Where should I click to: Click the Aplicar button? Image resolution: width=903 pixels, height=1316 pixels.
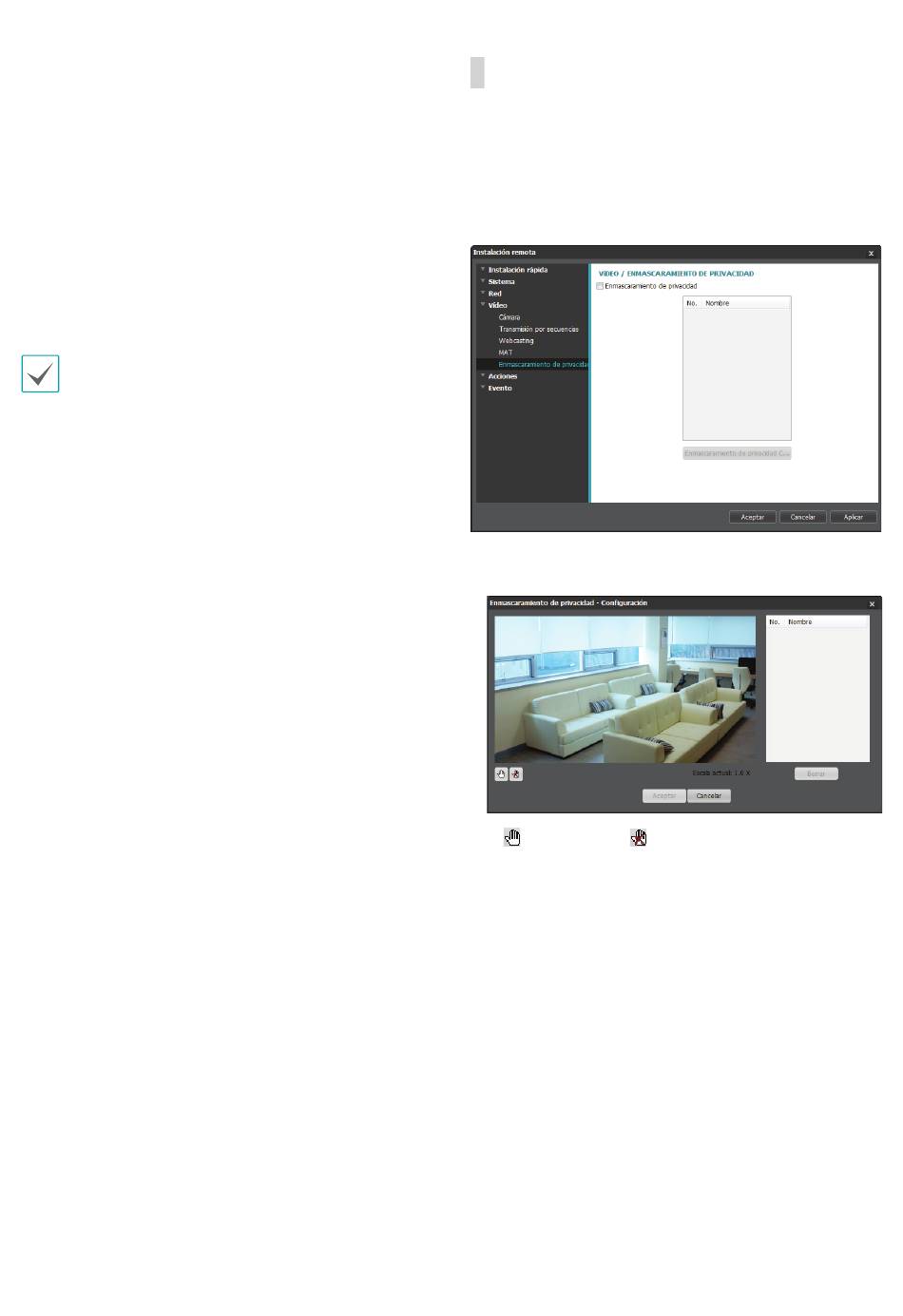854,517
